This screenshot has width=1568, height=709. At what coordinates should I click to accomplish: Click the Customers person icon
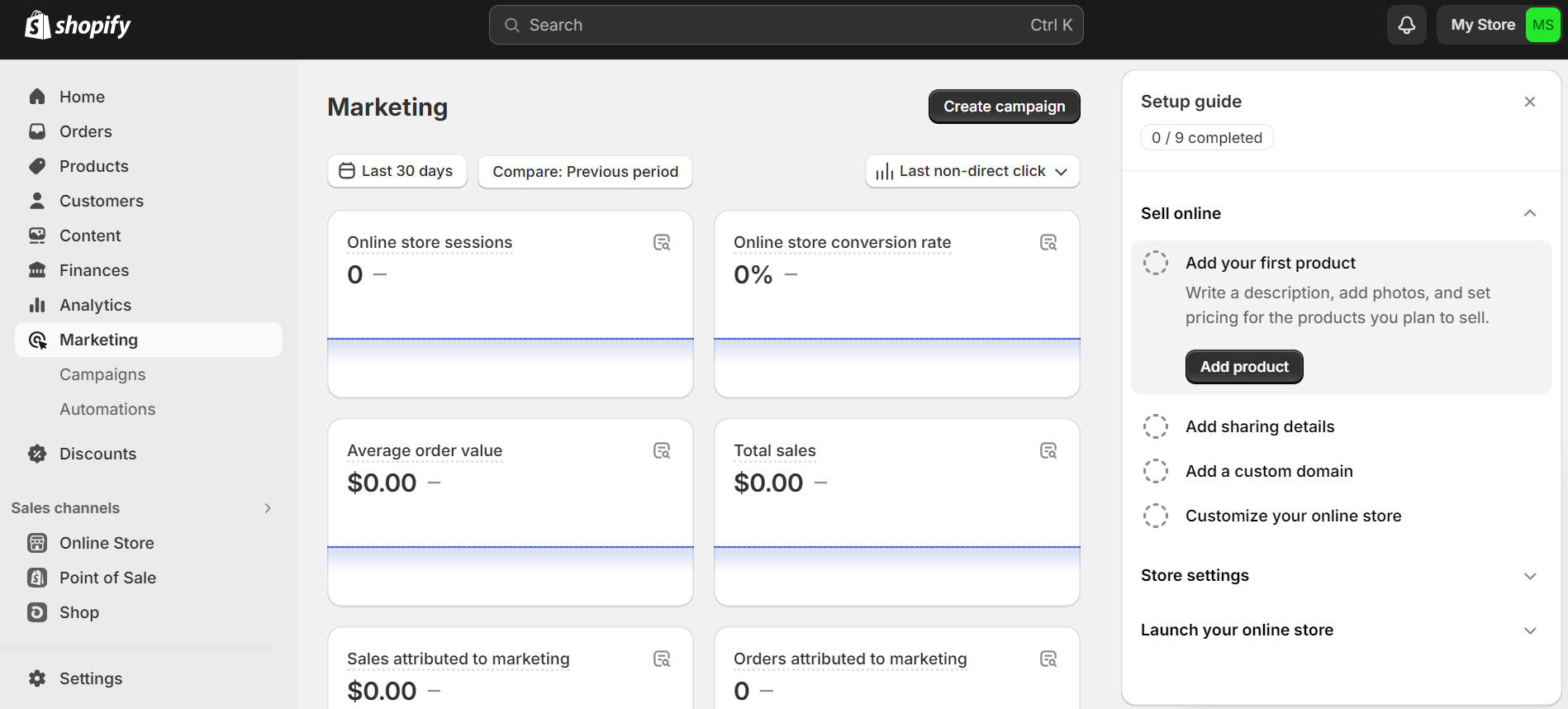tap(37, 201)
